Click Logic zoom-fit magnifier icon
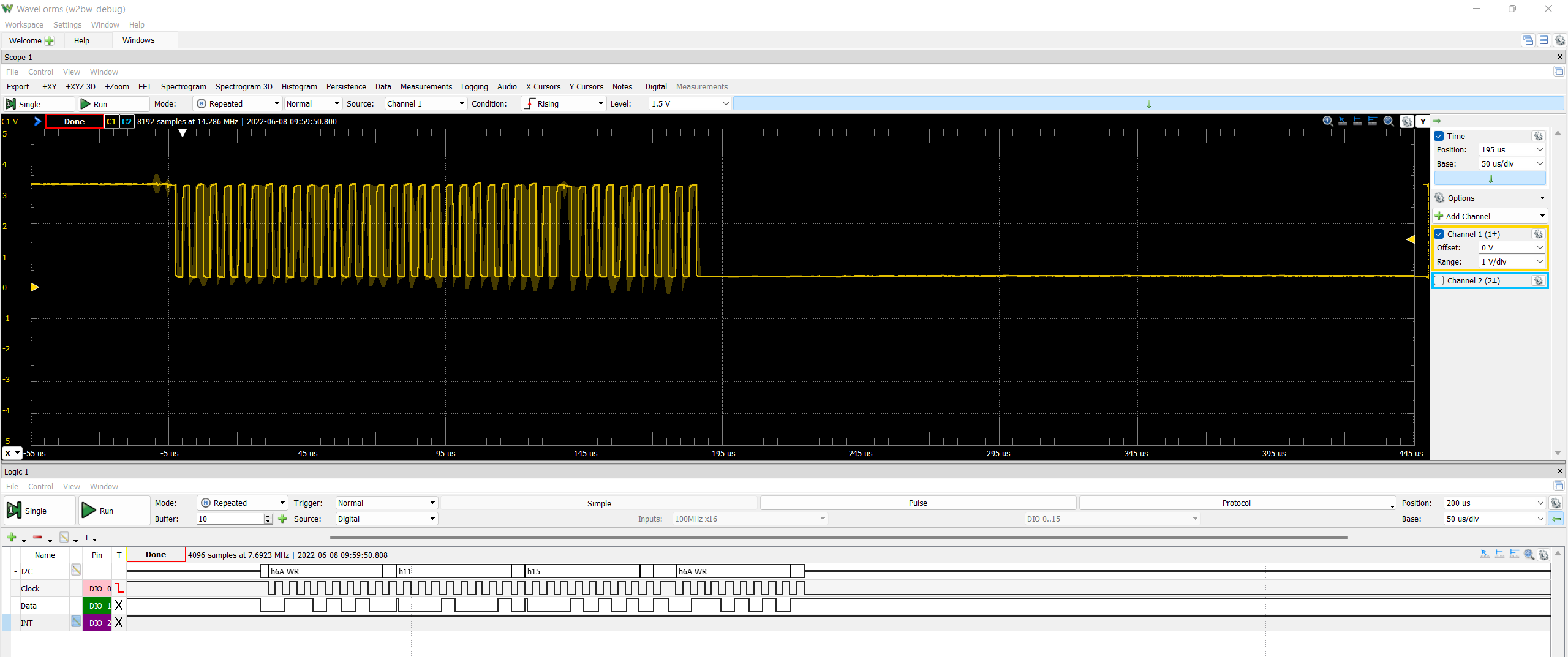 pos(1529,554)
